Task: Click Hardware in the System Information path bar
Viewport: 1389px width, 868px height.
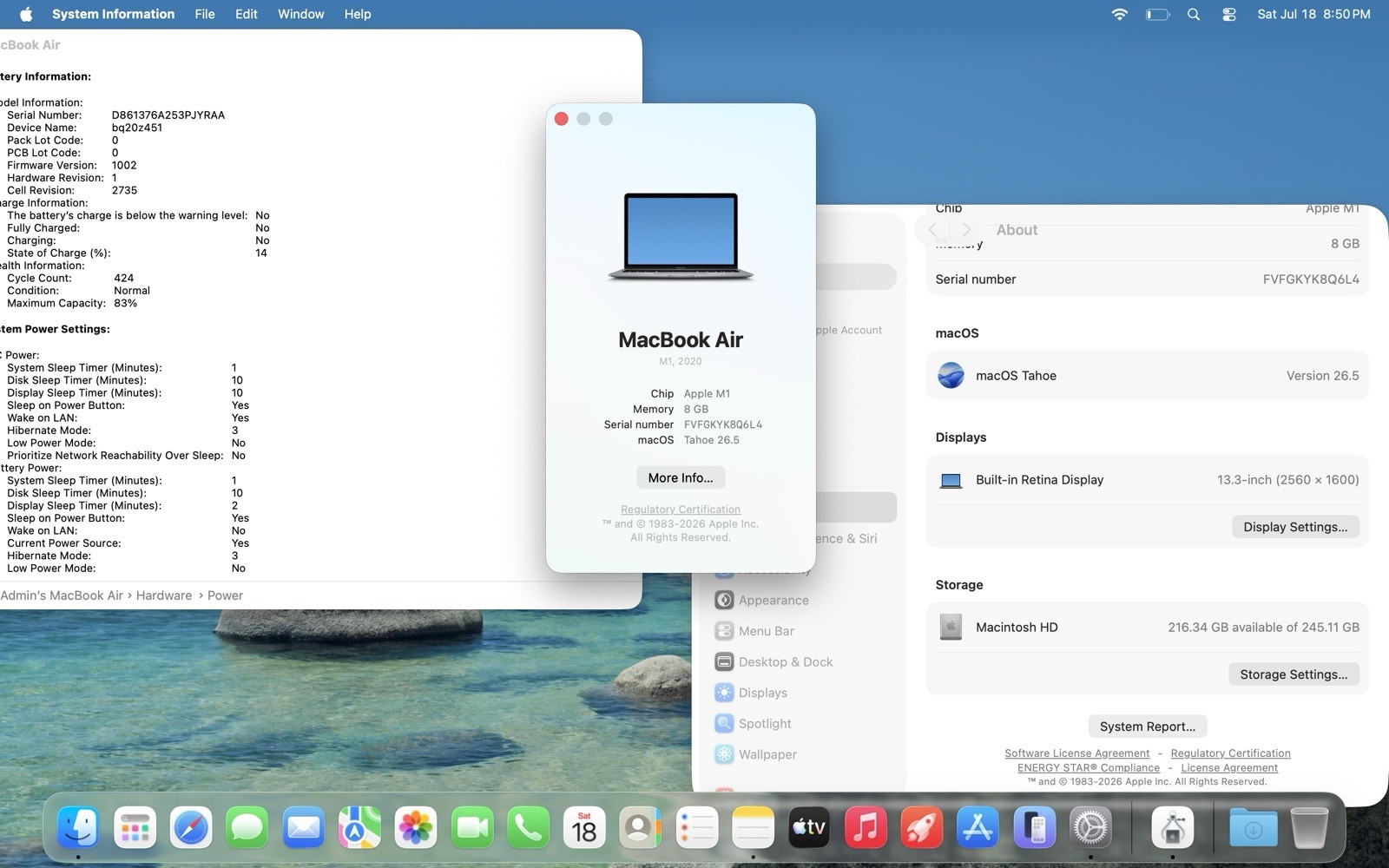Action: coord(164,595)
